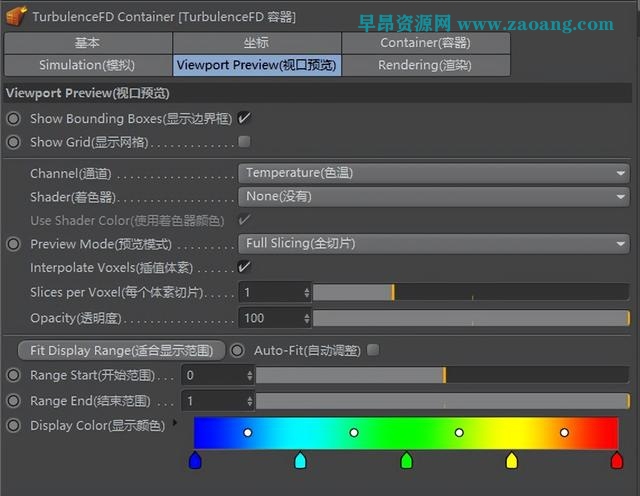This screenshot has height=496, width=640.
Task: Click gradient bias handle between blue and cyan
Action: (248, 432)
